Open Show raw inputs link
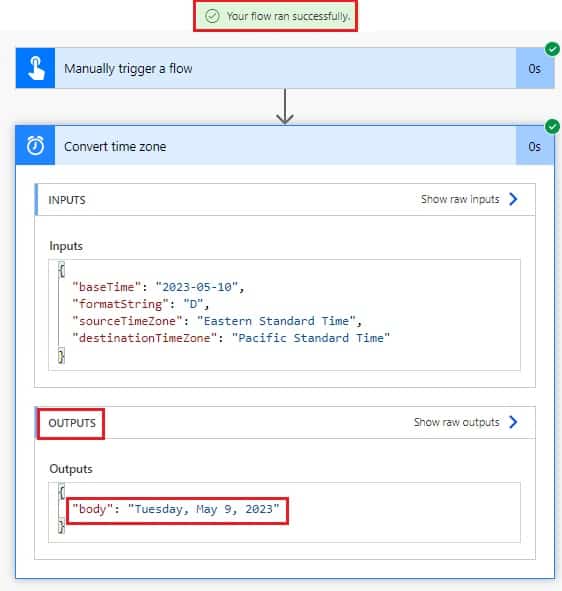This screenshot has width=562, height=591. (460, 199)
